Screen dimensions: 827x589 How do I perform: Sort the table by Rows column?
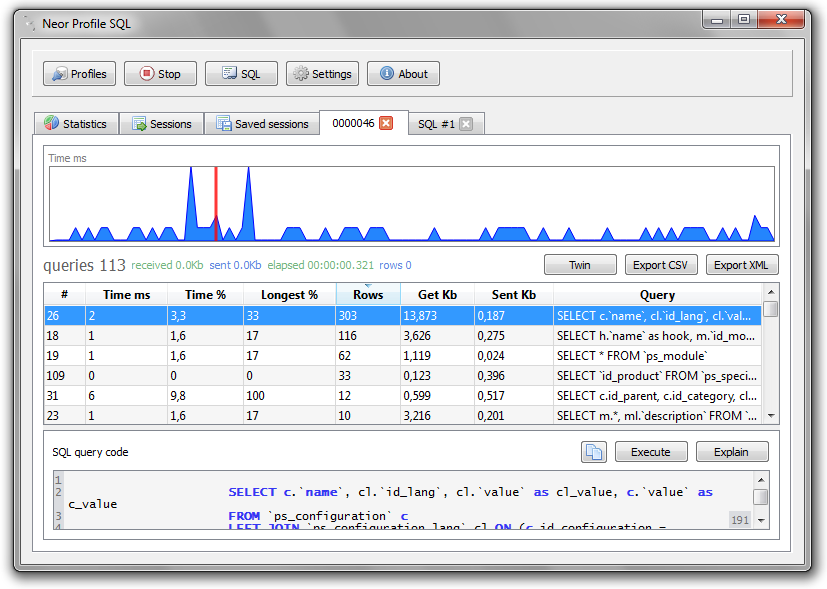coord(368,295)
